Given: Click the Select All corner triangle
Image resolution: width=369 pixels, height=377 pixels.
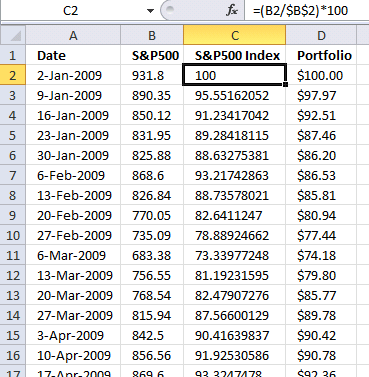Looking at the screenshot, I should pos(13,35).
